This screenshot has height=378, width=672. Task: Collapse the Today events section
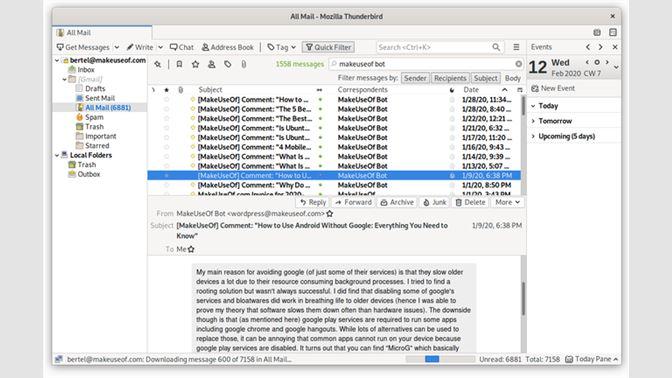pyautogui.click(x=533, y=106)
